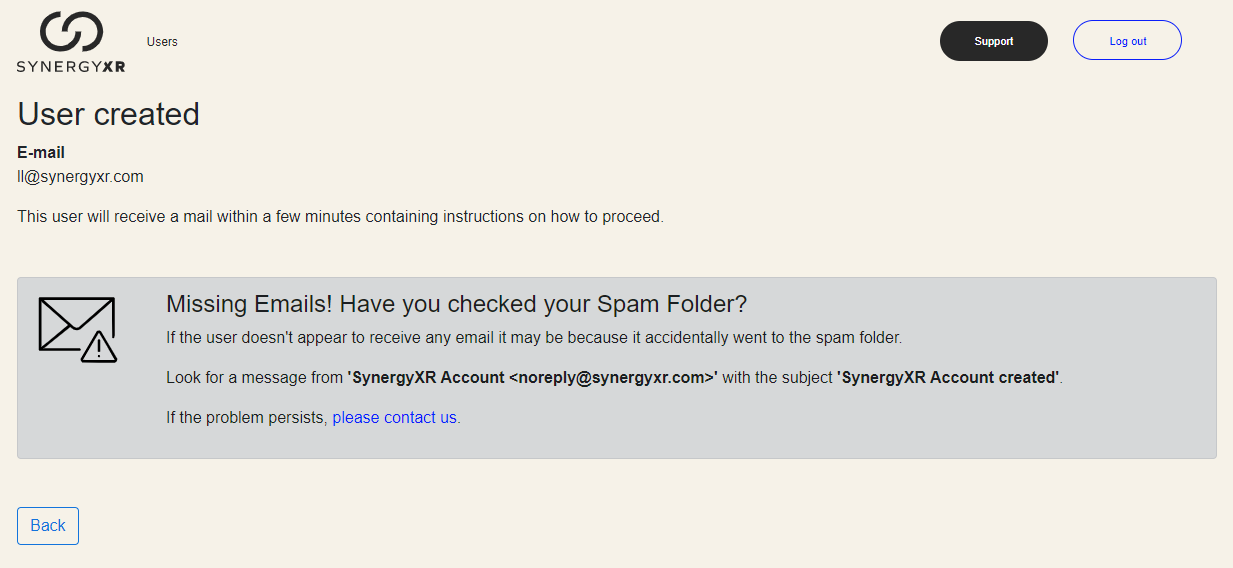Open the Support page
This screenshot has height=568, width=1233.
tap(994, 41)
